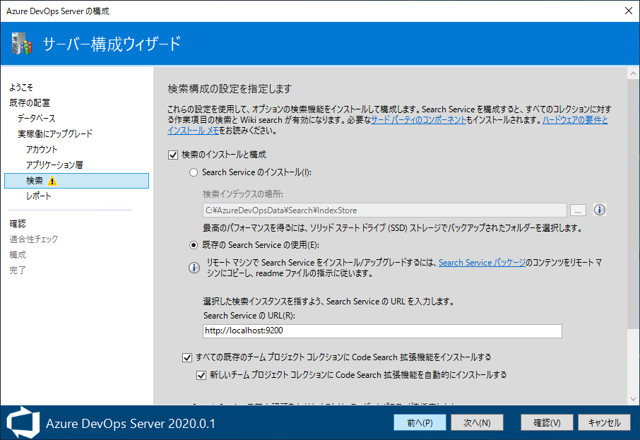
Task: Click 完了 step in sidebar
Action: (18, 270)
